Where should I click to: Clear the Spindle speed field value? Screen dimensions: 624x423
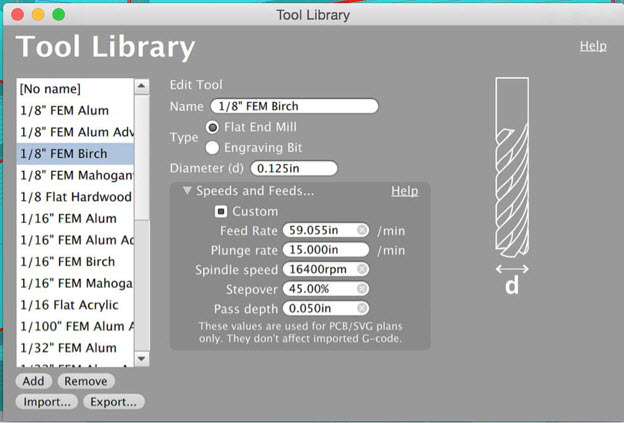[362, 270]
